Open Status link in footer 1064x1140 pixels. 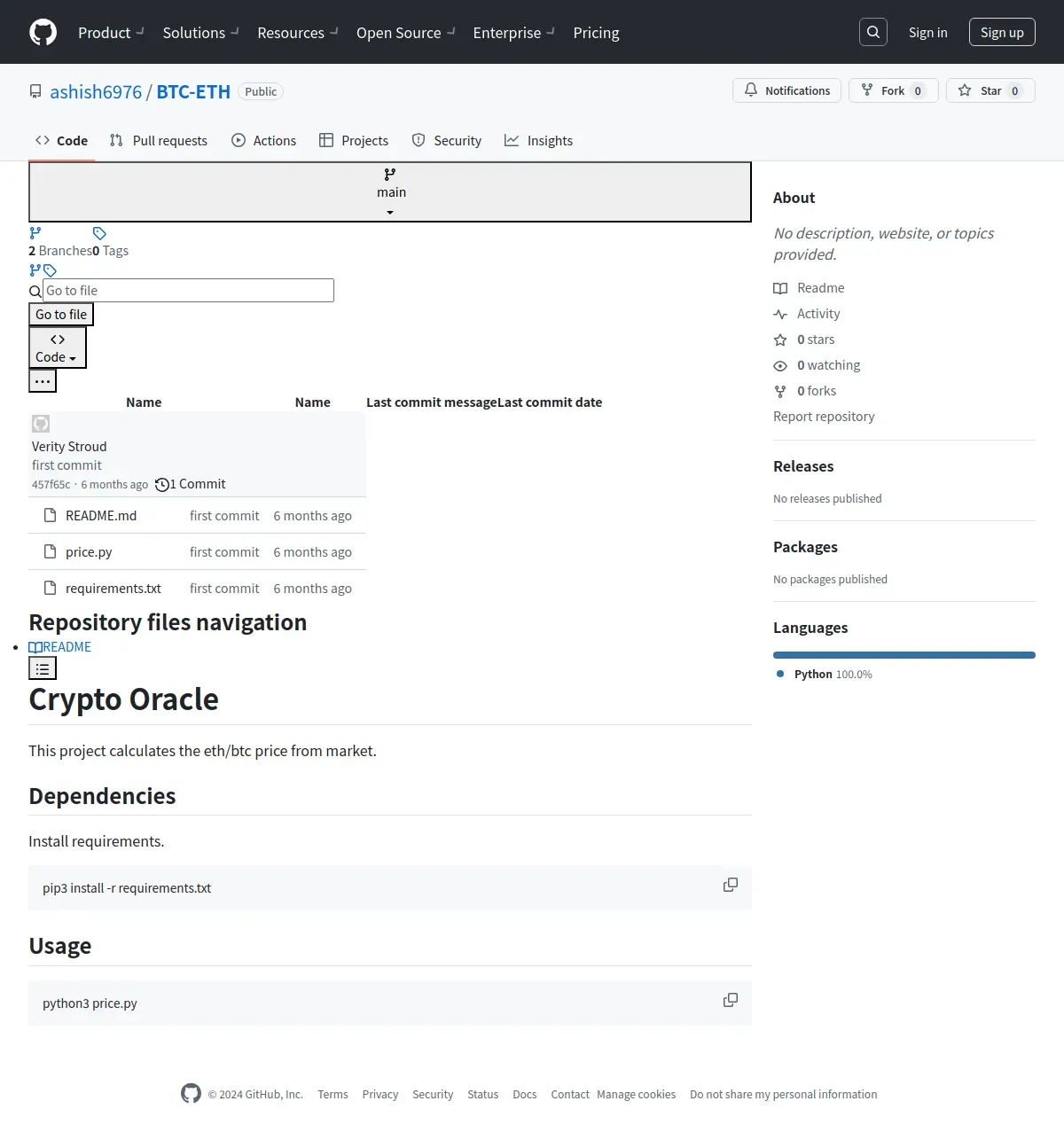point(482,1094)
